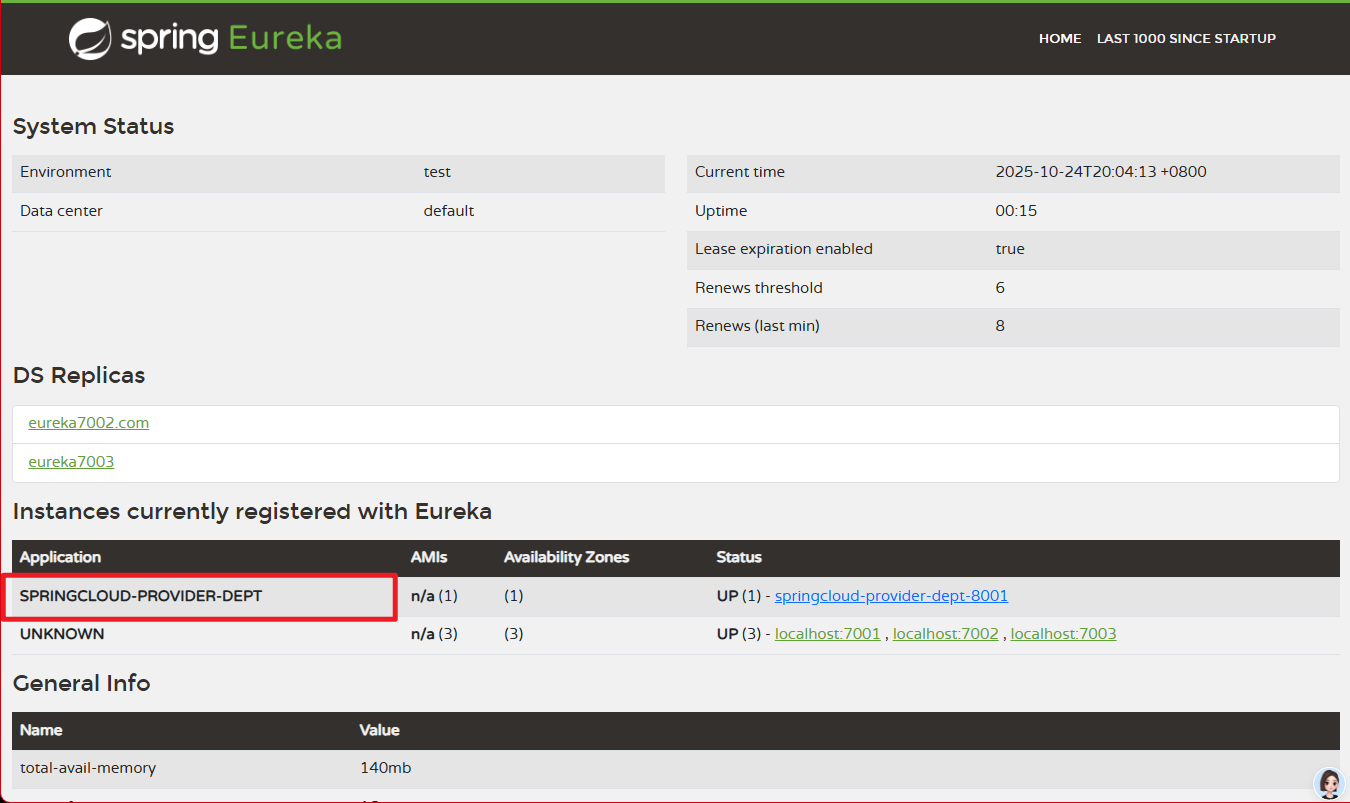Select the UNKNOWN application cell

[x=205, y=635]
